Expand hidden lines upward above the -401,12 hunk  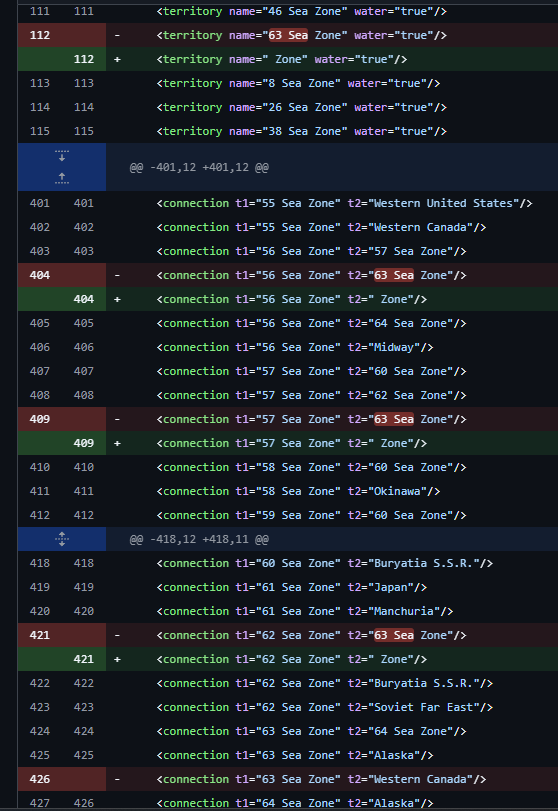pyautogui.click(x=62, y=179)
